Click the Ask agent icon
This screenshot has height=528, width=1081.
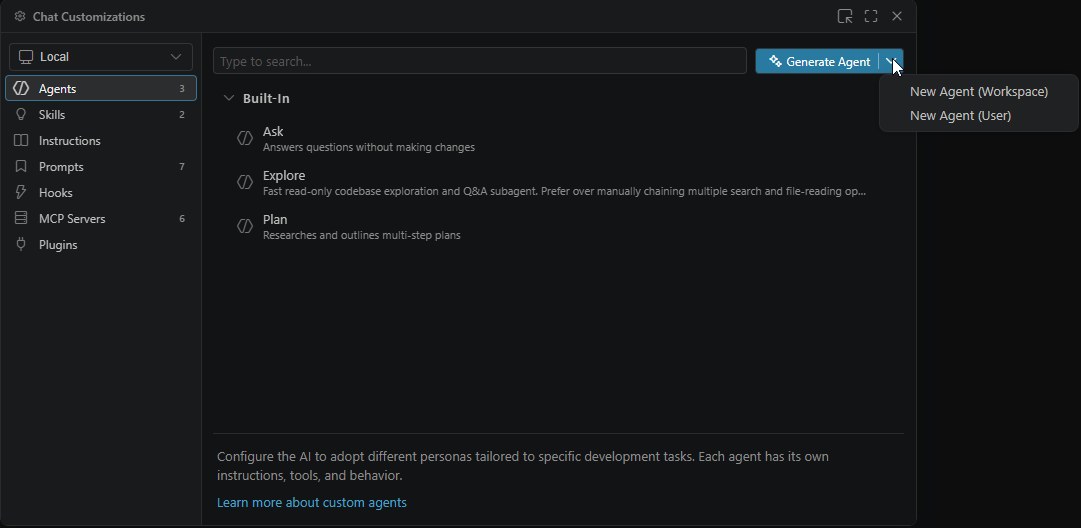[245, 139]
